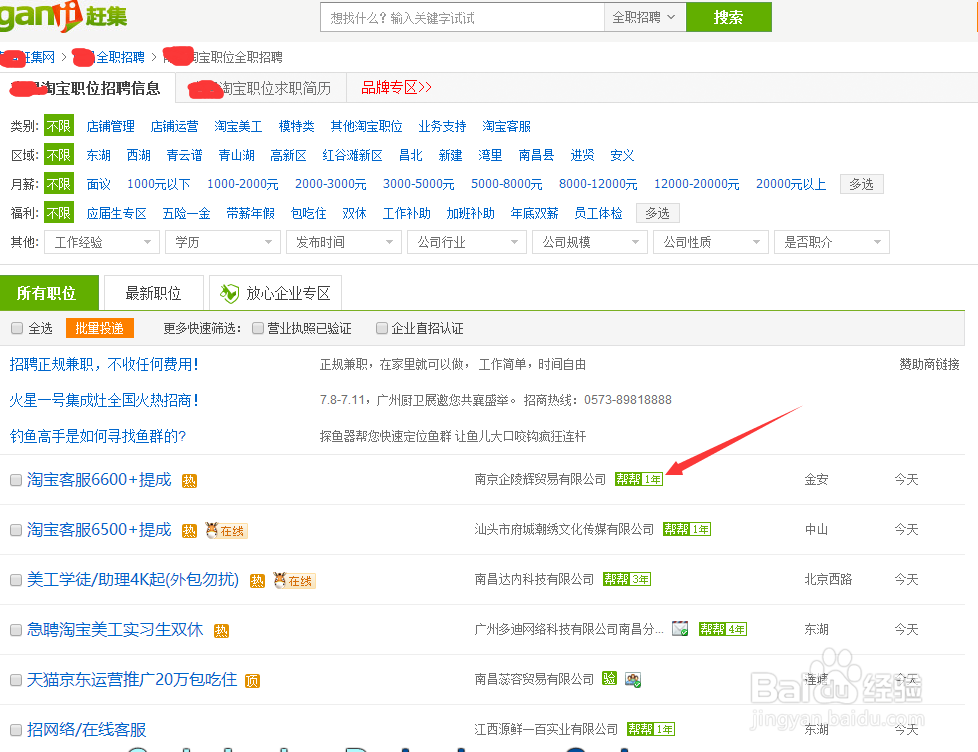Click the 帮帮1年 badge for 江西源鲜一百实业有限公司
This screenshot has height=752, width=978.
pyautogui.click(x=651, y=729)
